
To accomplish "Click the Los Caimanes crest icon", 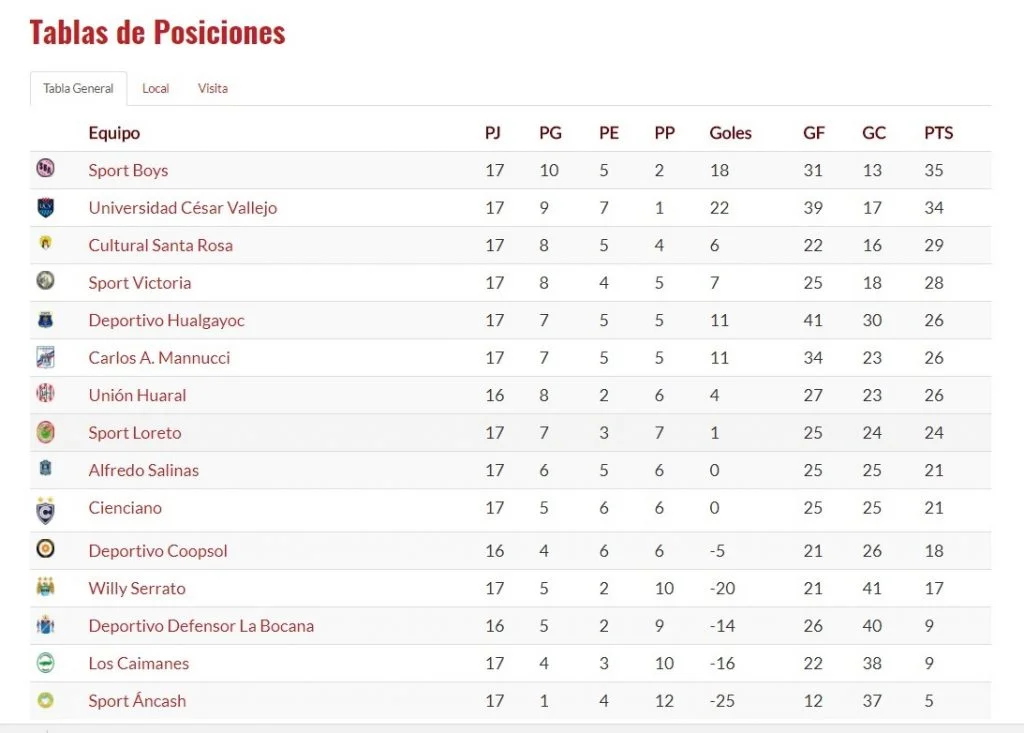I will click(45, 663).
